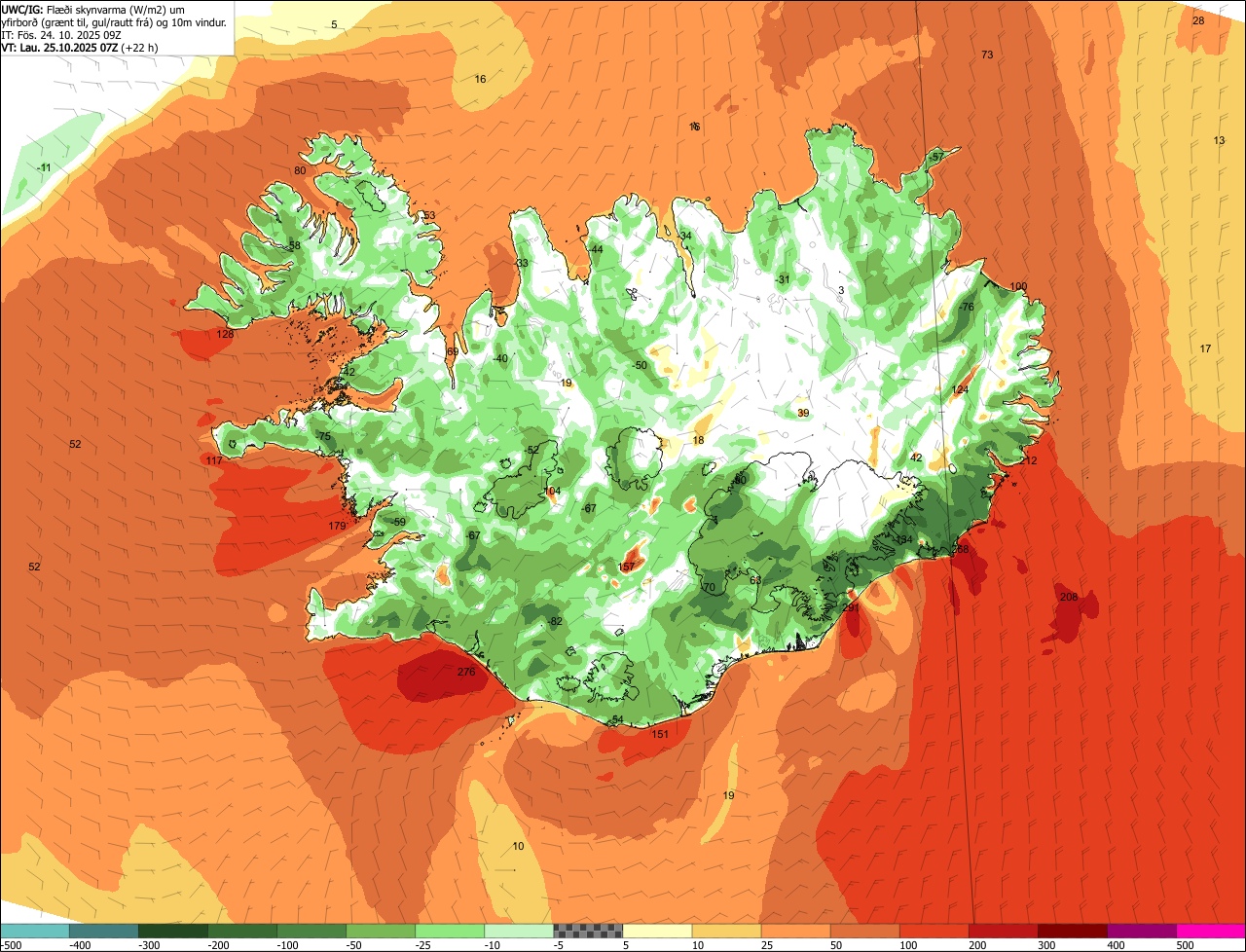This screenshot has width=1246, height=952.
Task: Click the 'IT: Fös. 24. 10. 2025 09Z' line
Action: pyautogui.click(x=60, y=34)
